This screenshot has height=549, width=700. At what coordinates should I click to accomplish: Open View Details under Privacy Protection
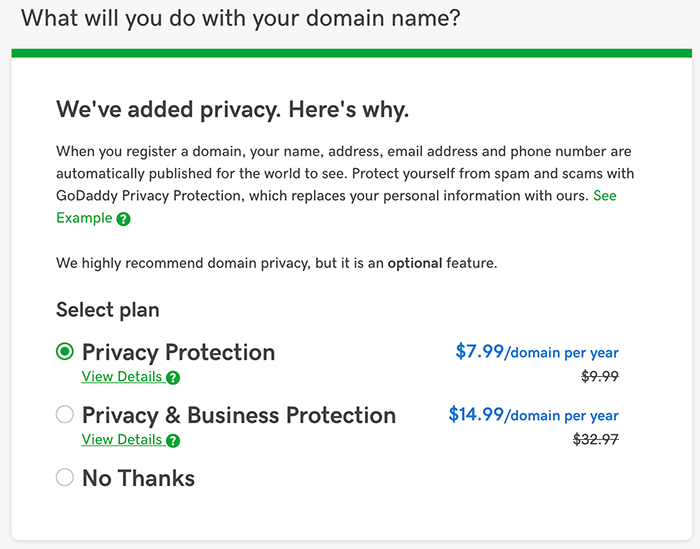click(121, 377)
